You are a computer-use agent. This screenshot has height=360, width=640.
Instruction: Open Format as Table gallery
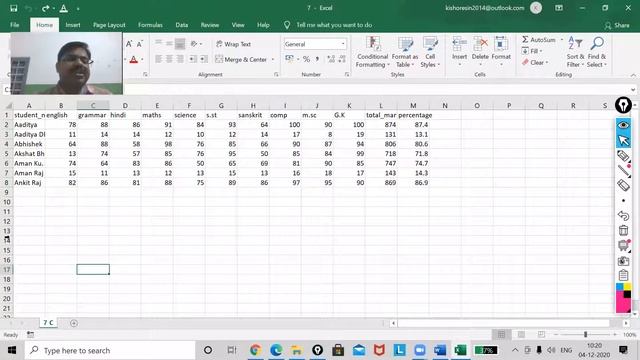click(405, 52)
